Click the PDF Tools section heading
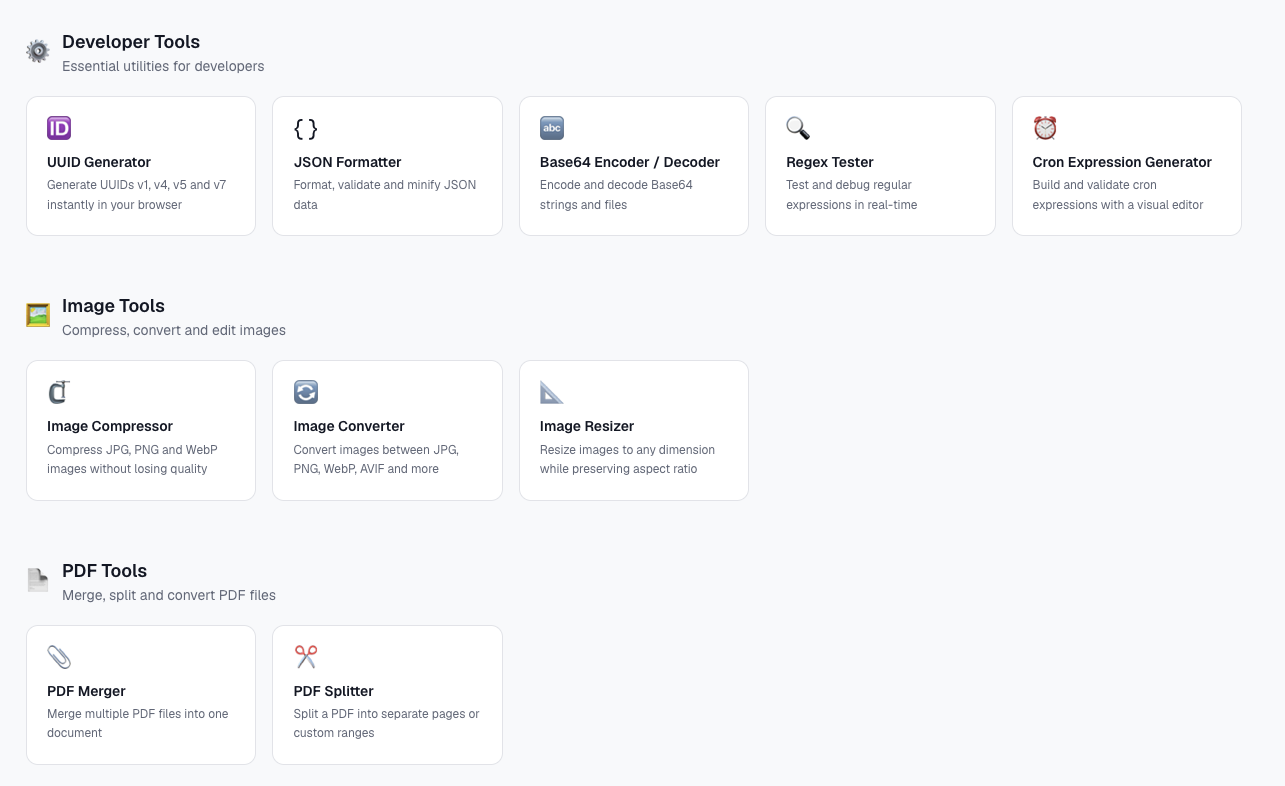This screenshot has width=1285, height=786. 104,571
